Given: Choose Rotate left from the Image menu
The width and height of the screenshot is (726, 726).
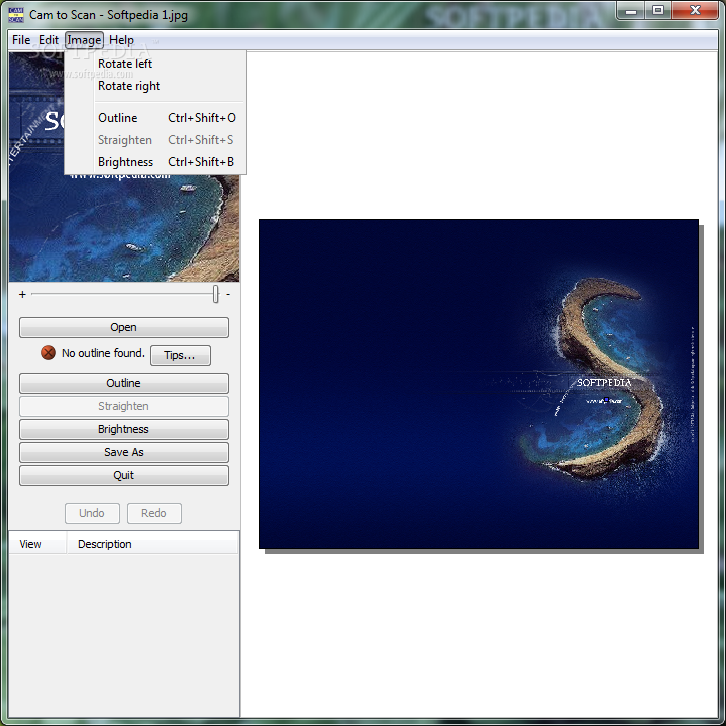Looking at the screenshot, I should tap(156, 64).
